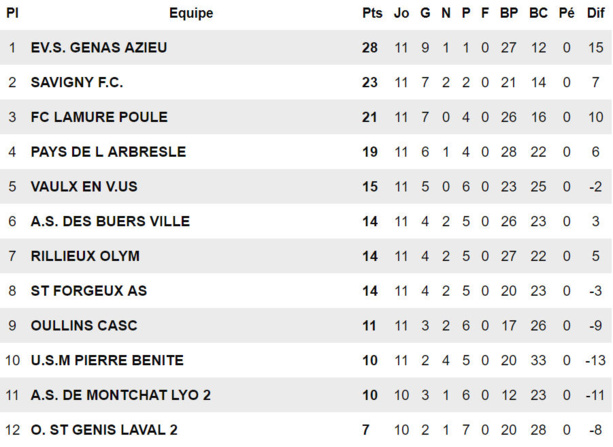Click the U.S.M PIERRE BENITE entry
613x447 pixels.
click(106, 360)
